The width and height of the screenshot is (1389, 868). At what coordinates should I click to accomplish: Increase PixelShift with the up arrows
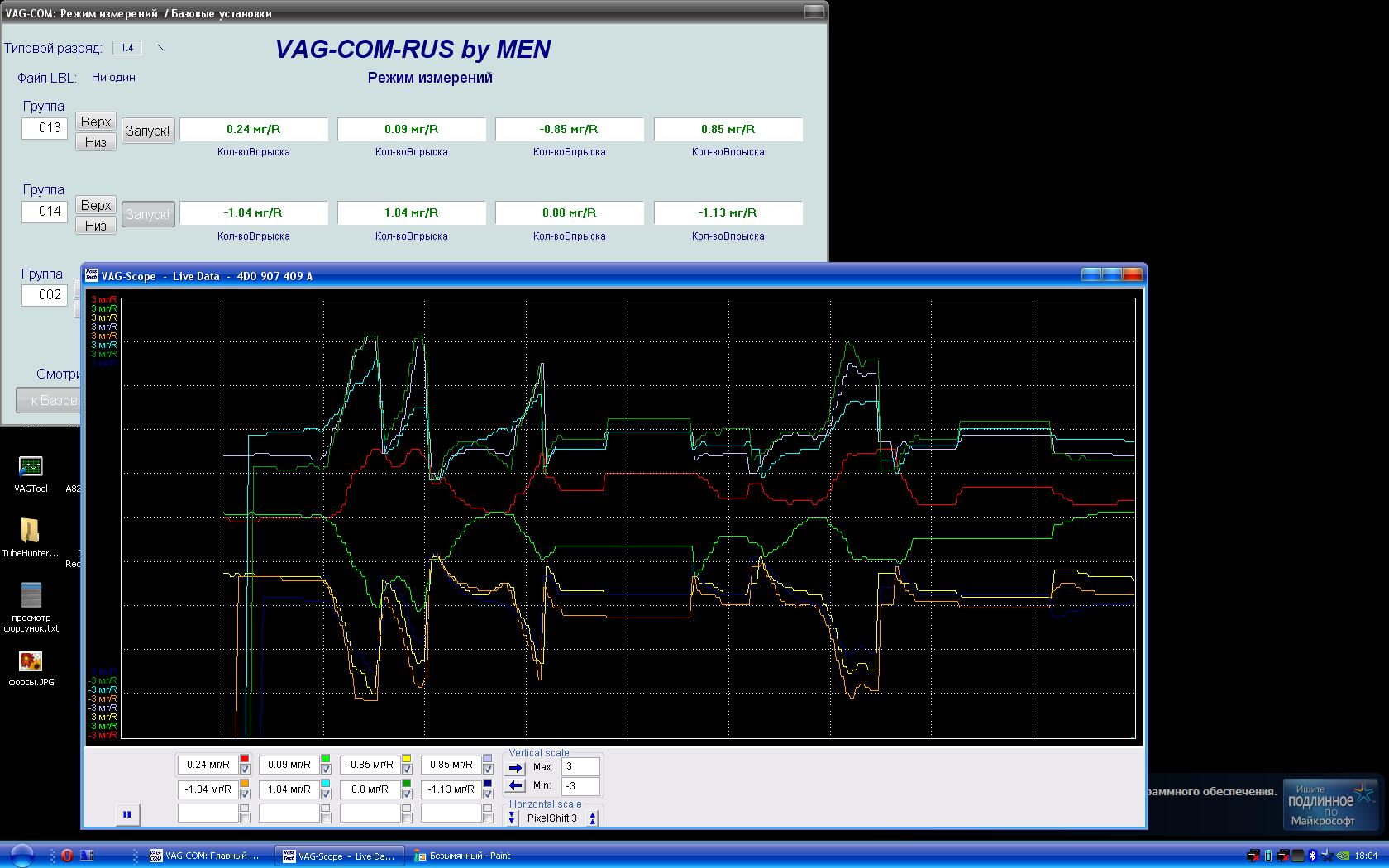[x=593, y=818]
